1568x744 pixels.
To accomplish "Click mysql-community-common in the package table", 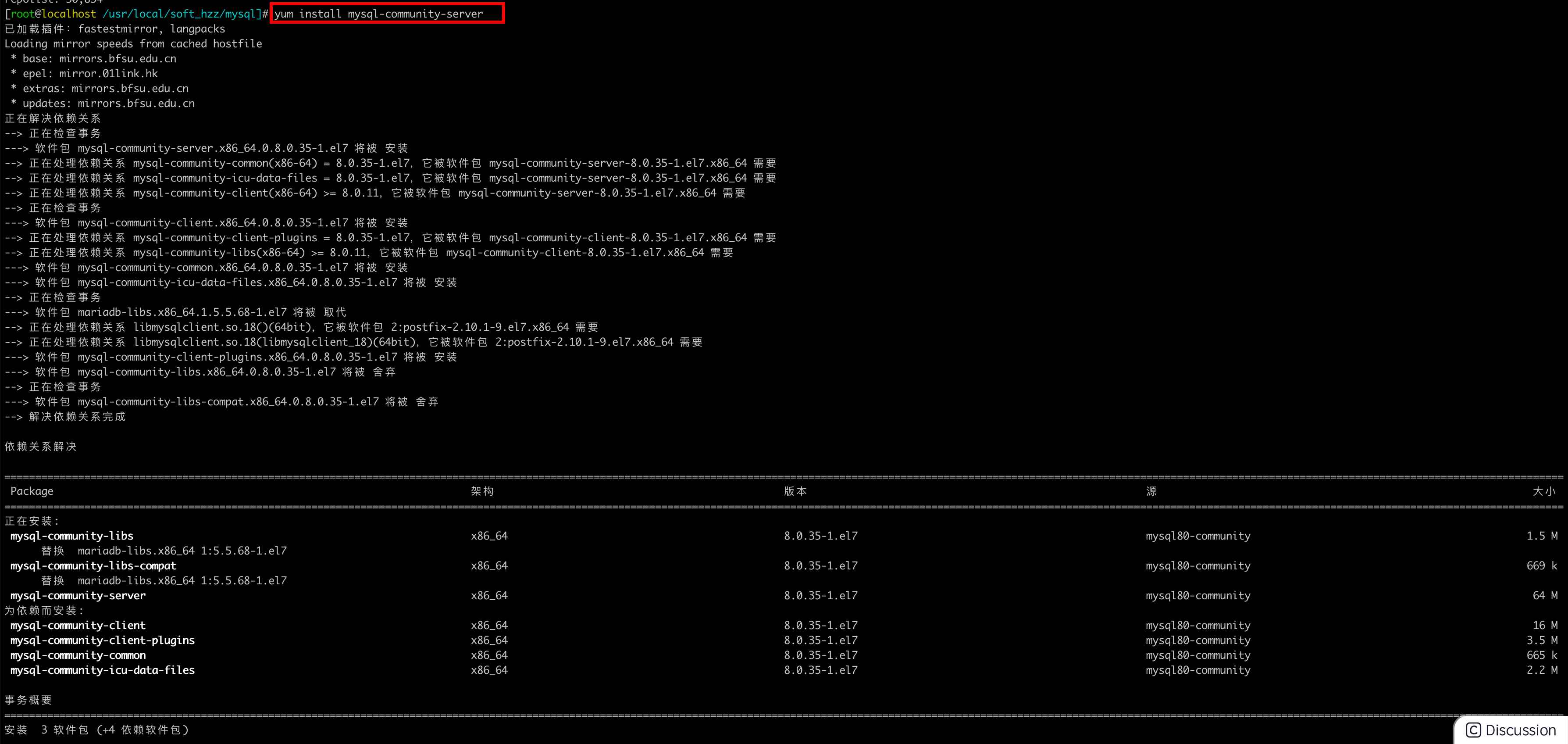I will pyautogui.click(x=78, y=655).
